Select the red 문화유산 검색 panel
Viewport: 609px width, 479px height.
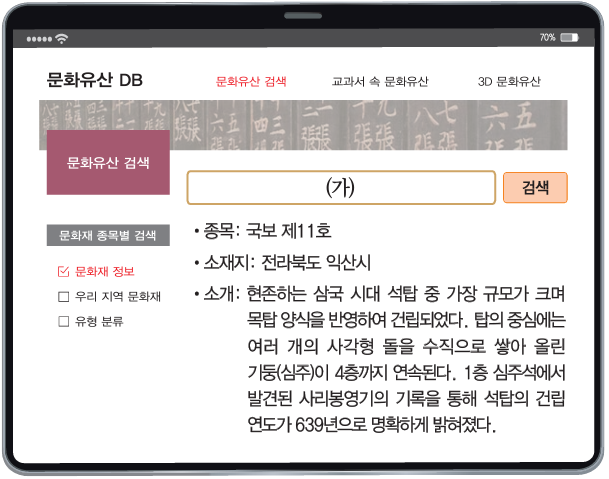pyautogui.click(x=108, y=162)
